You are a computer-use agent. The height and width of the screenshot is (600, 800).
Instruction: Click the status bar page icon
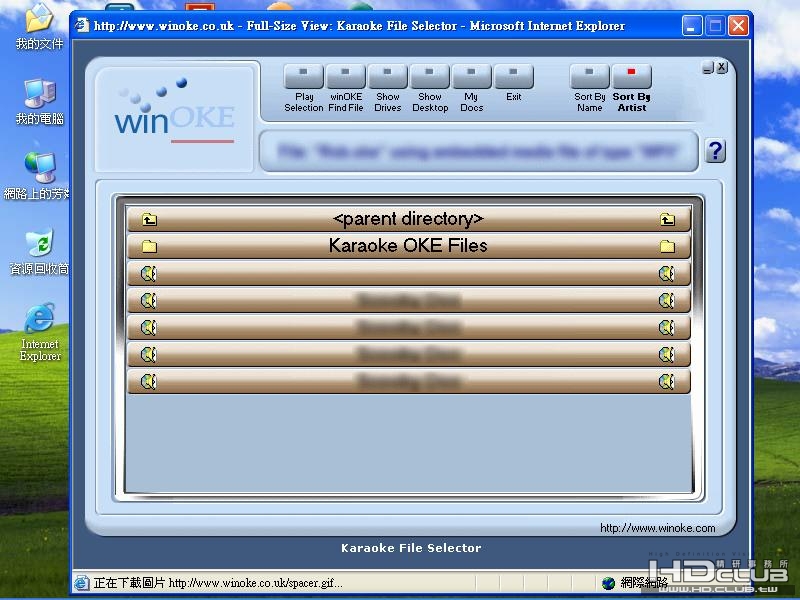coord(82,583)
